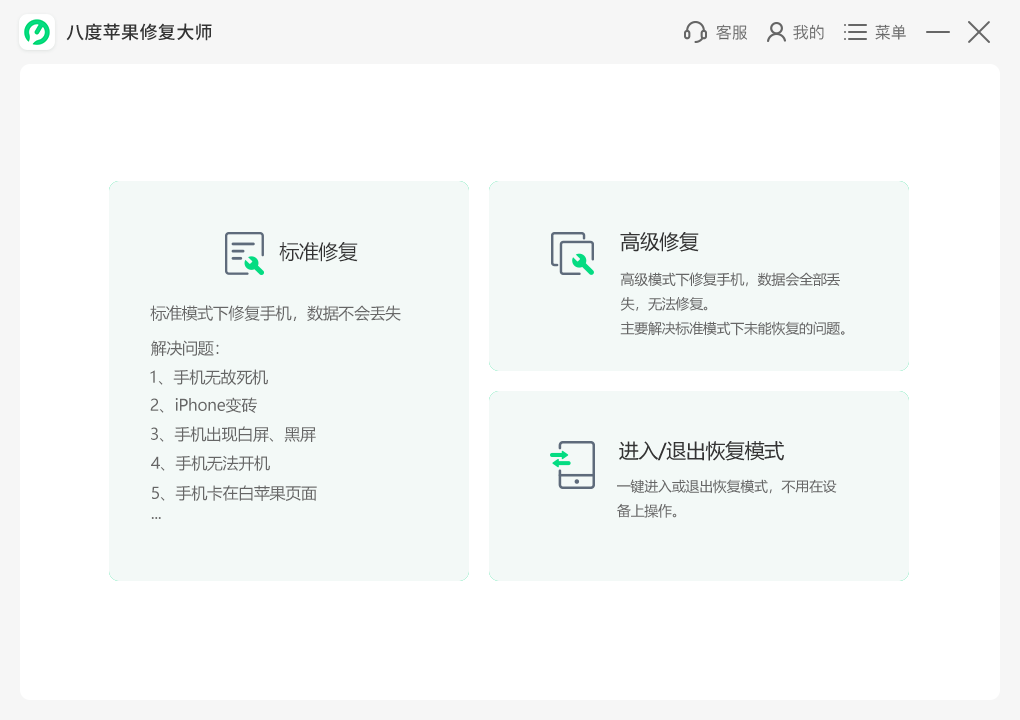Click text 主要解决标准模式下未能恢复的问题

[x=733, y=329]
